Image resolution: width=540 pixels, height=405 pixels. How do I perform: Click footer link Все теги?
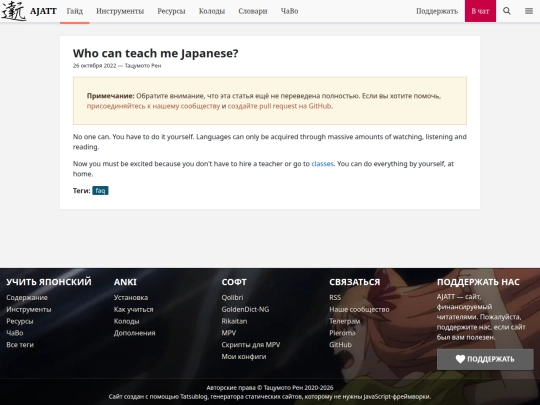point(20,345)
